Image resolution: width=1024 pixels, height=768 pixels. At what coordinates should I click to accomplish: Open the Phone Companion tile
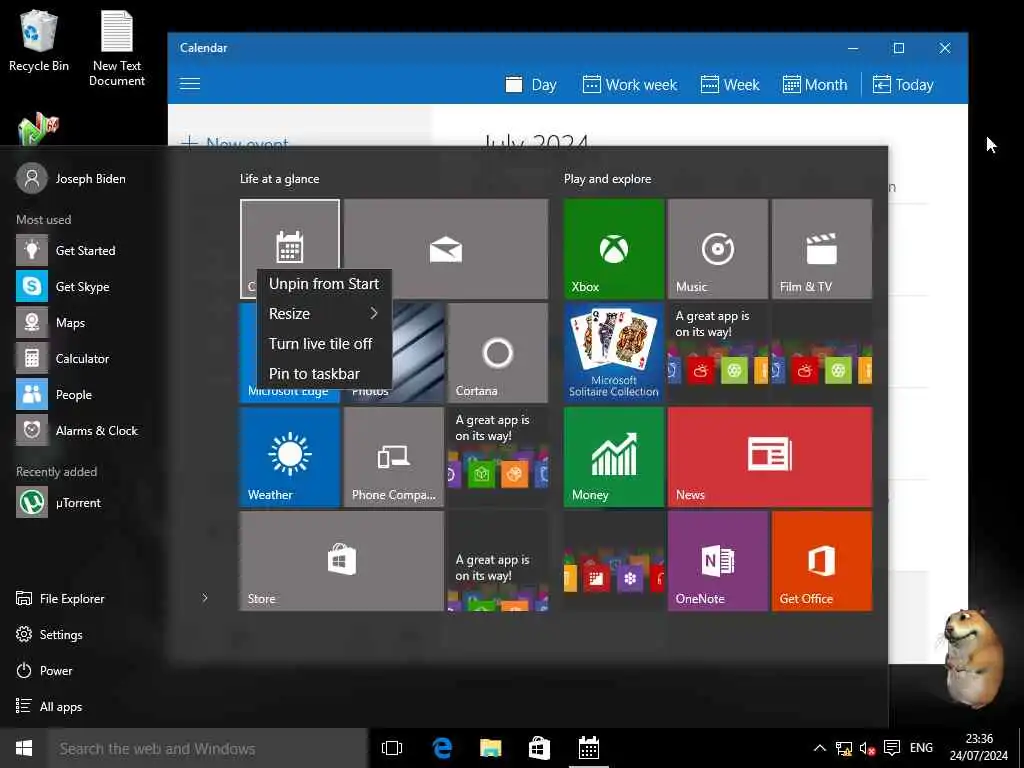394,456
